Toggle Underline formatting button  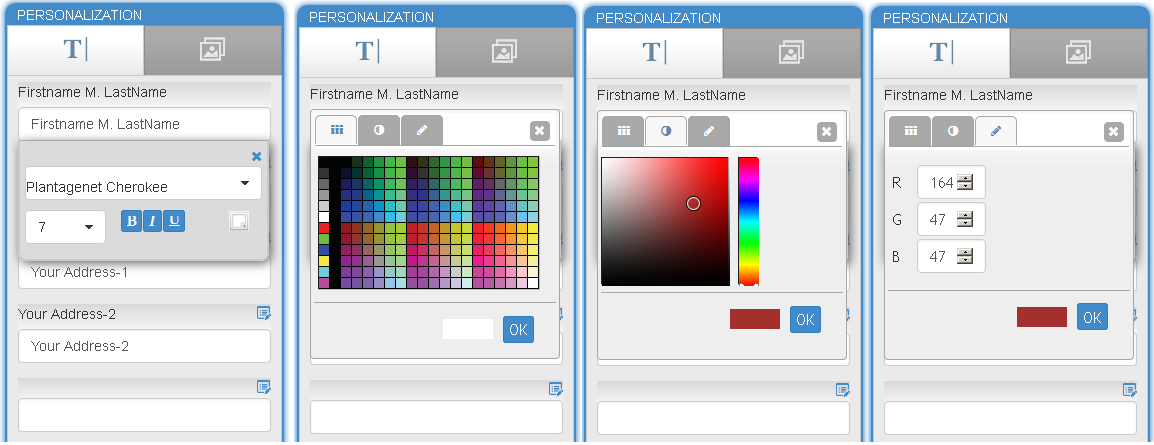tap(174, 221)
